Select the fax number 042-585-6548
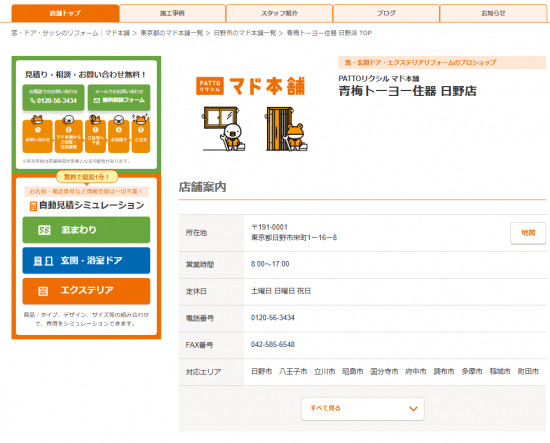 point(273,344)
